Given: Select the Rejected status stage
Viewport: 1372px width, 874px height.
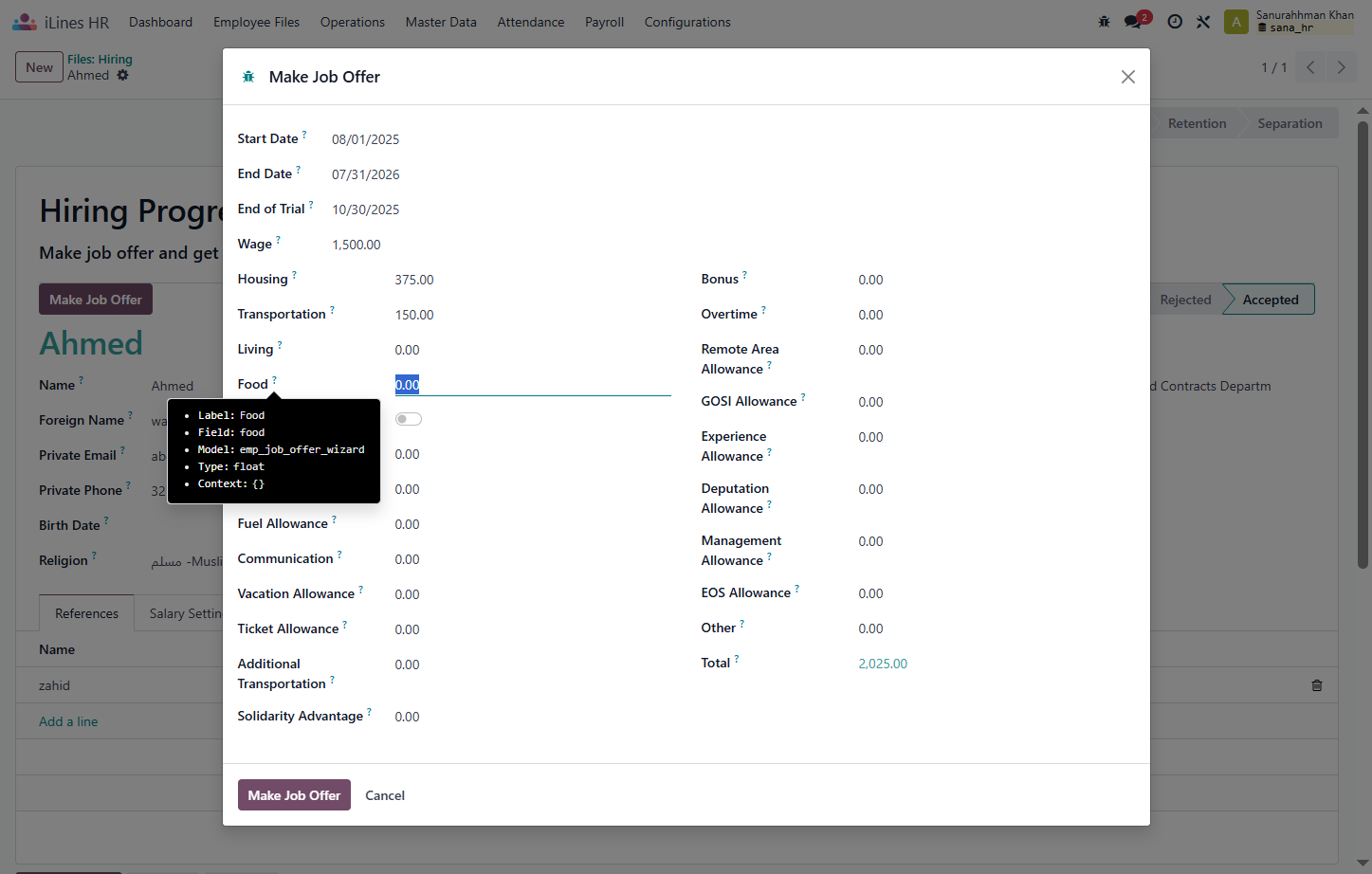Looking at the screenshot, I should pyautogui.click(x=1185, y=300).
